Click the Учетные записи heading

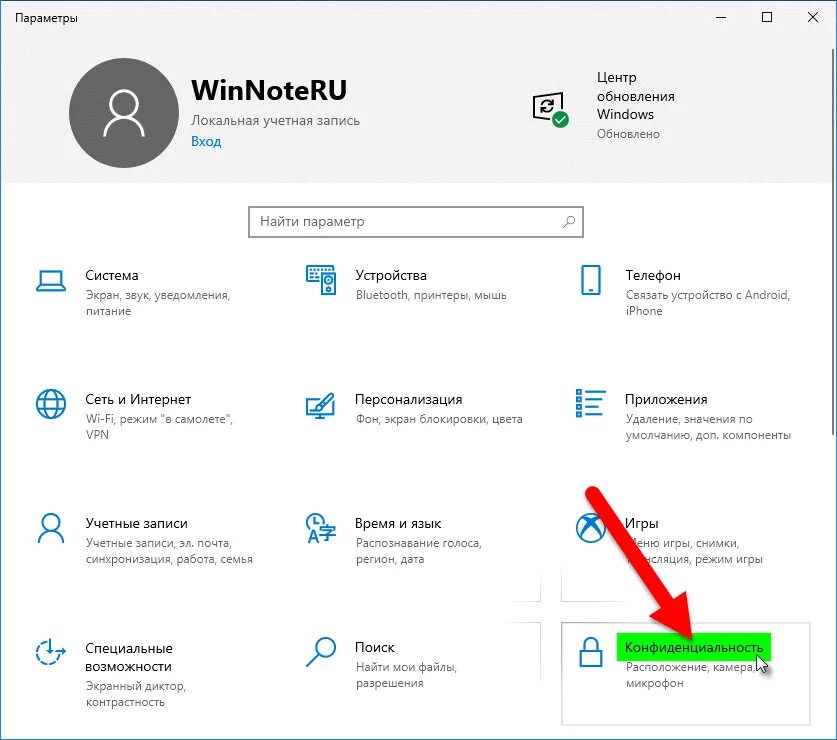coord(136,523)
